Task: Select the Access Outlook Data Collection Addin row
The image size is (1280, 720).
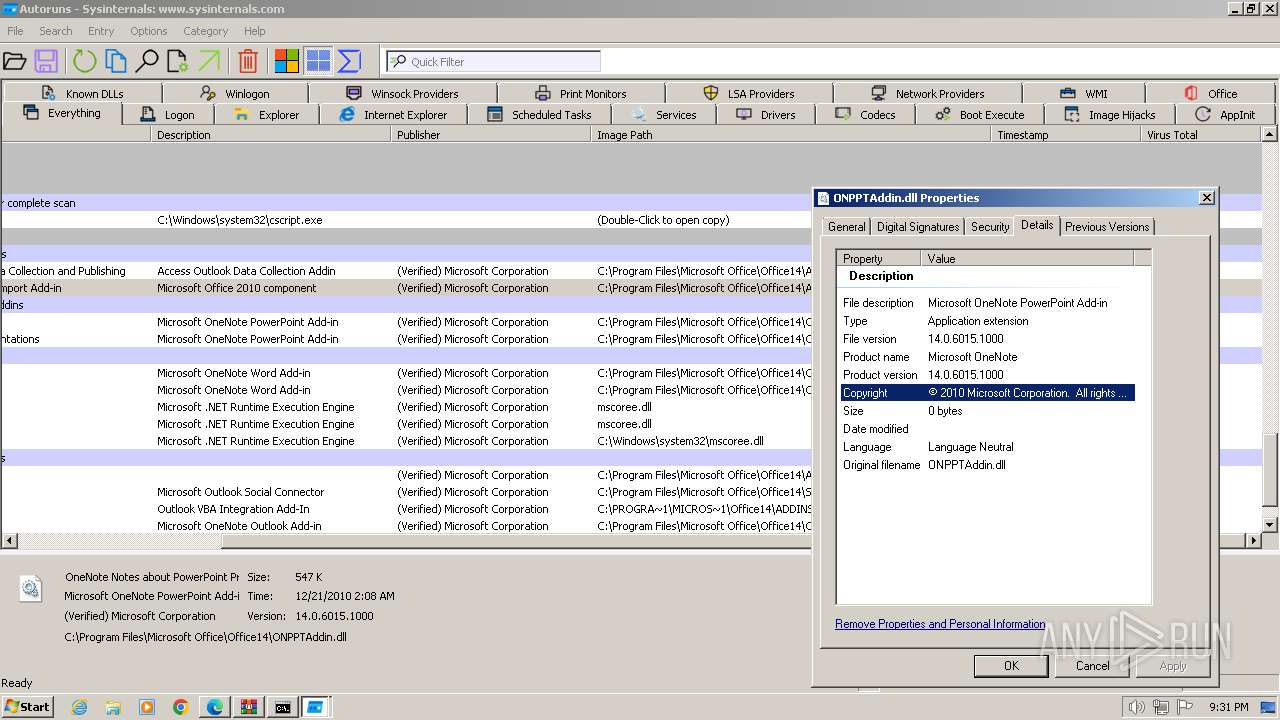Action: (406, 271)
